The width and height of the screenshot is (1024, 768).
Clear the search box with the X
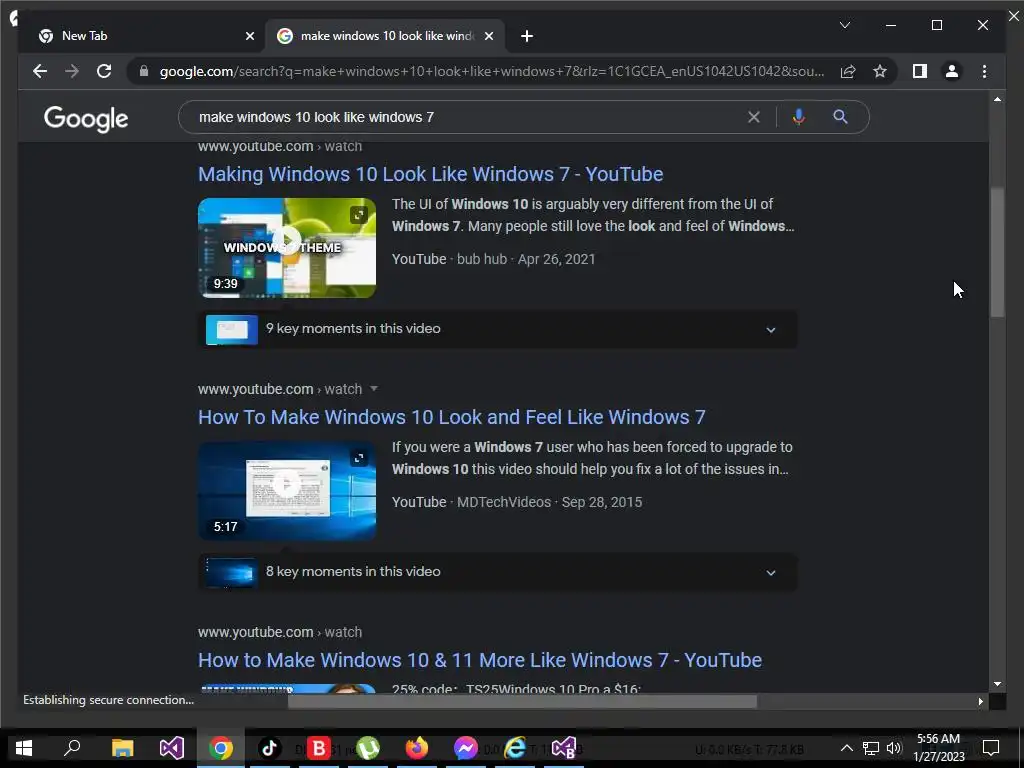click(754, 117)
